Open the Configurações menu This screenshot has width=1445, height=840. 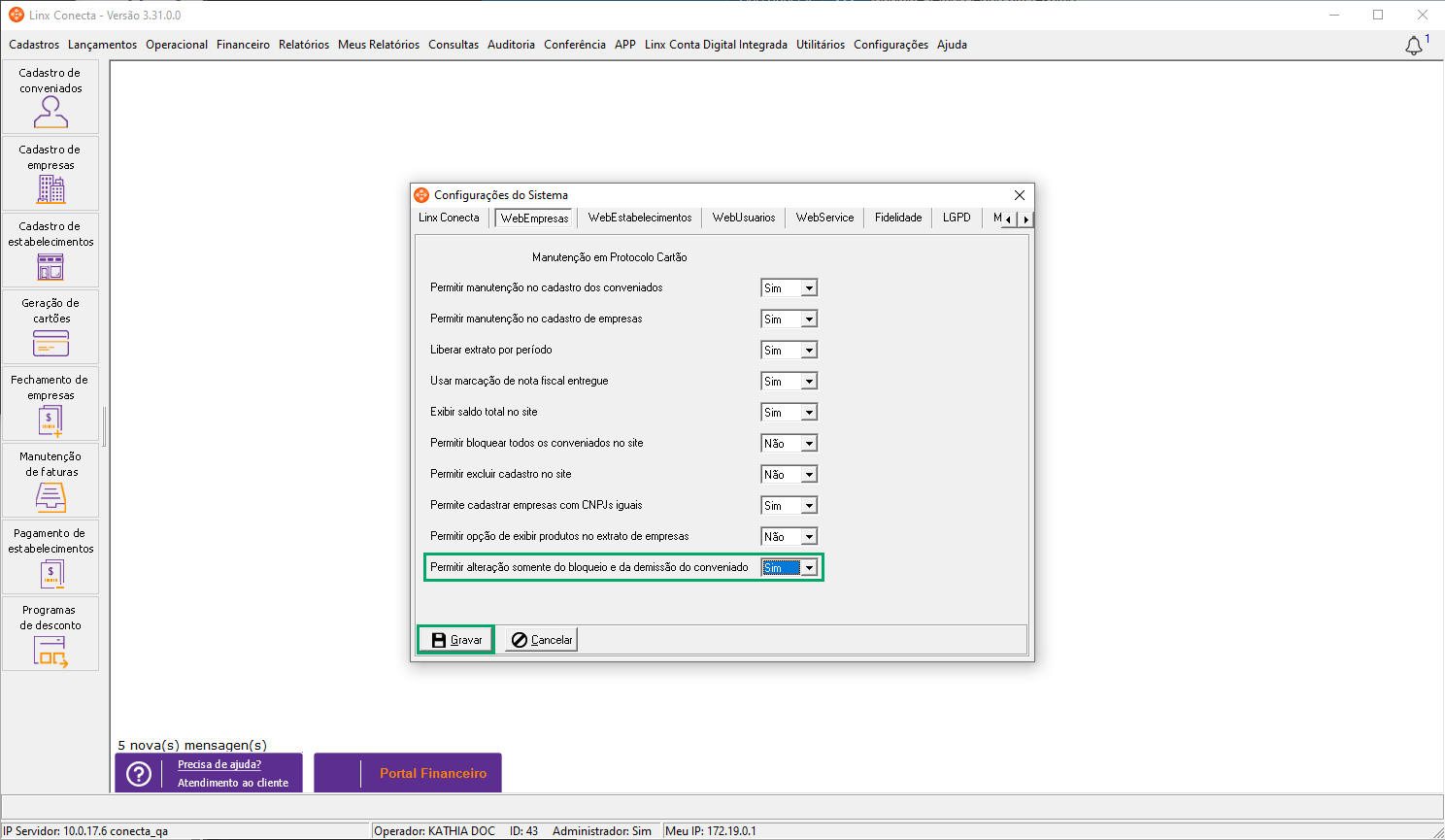891,45
